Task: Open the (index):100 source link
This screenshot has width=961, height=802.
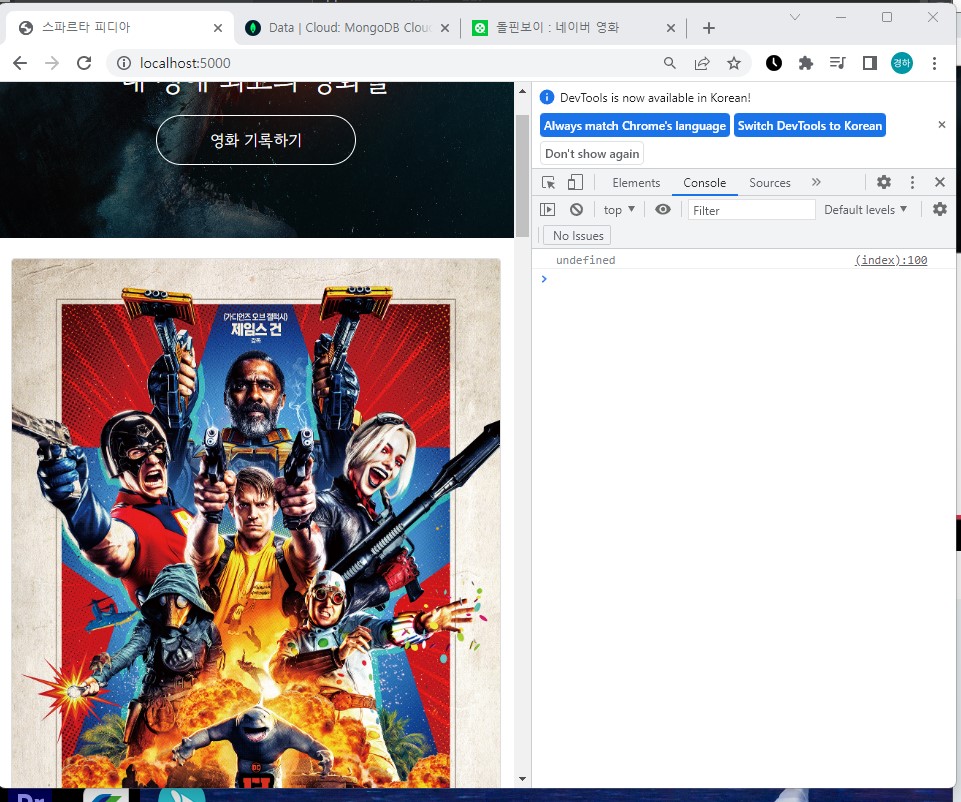Action: tap(891, 260)
